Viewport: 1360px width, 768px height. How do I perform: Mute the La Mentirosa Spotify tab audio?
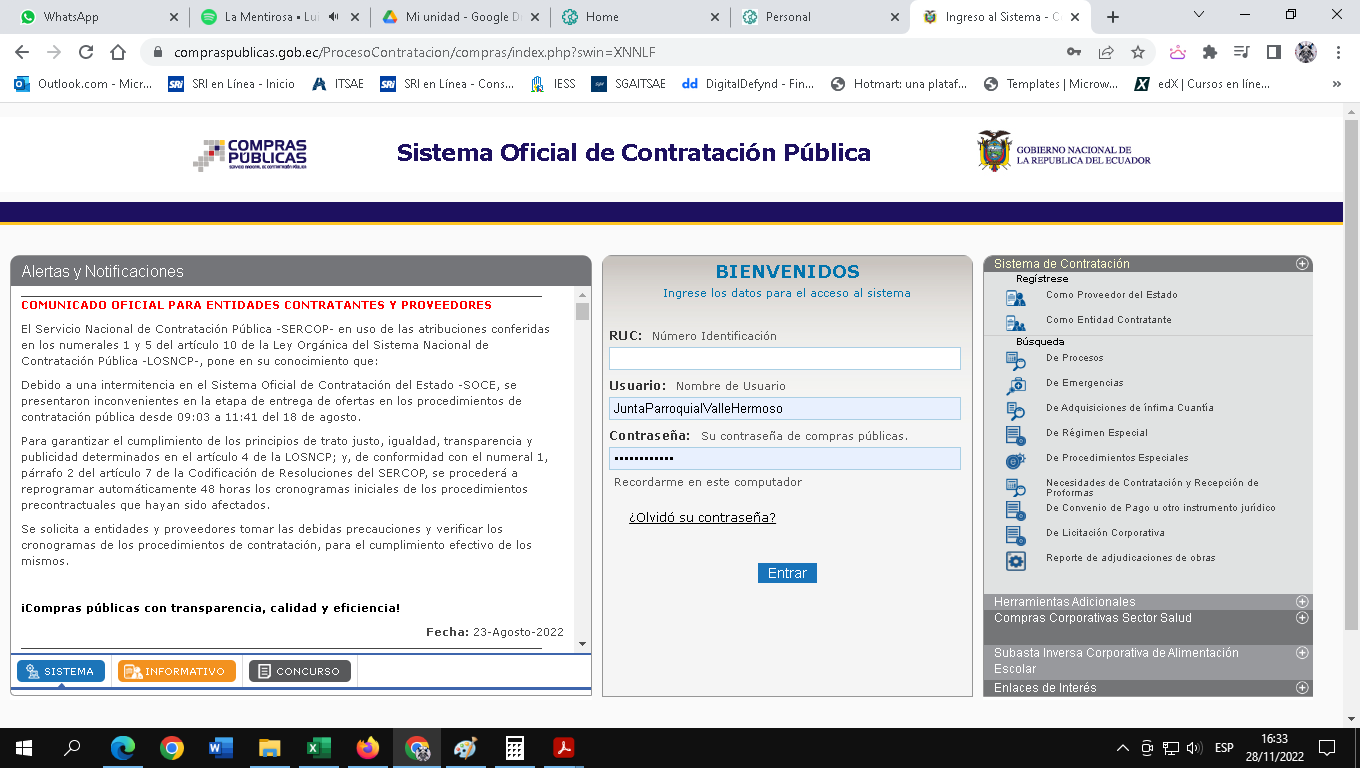pos(333,17)
